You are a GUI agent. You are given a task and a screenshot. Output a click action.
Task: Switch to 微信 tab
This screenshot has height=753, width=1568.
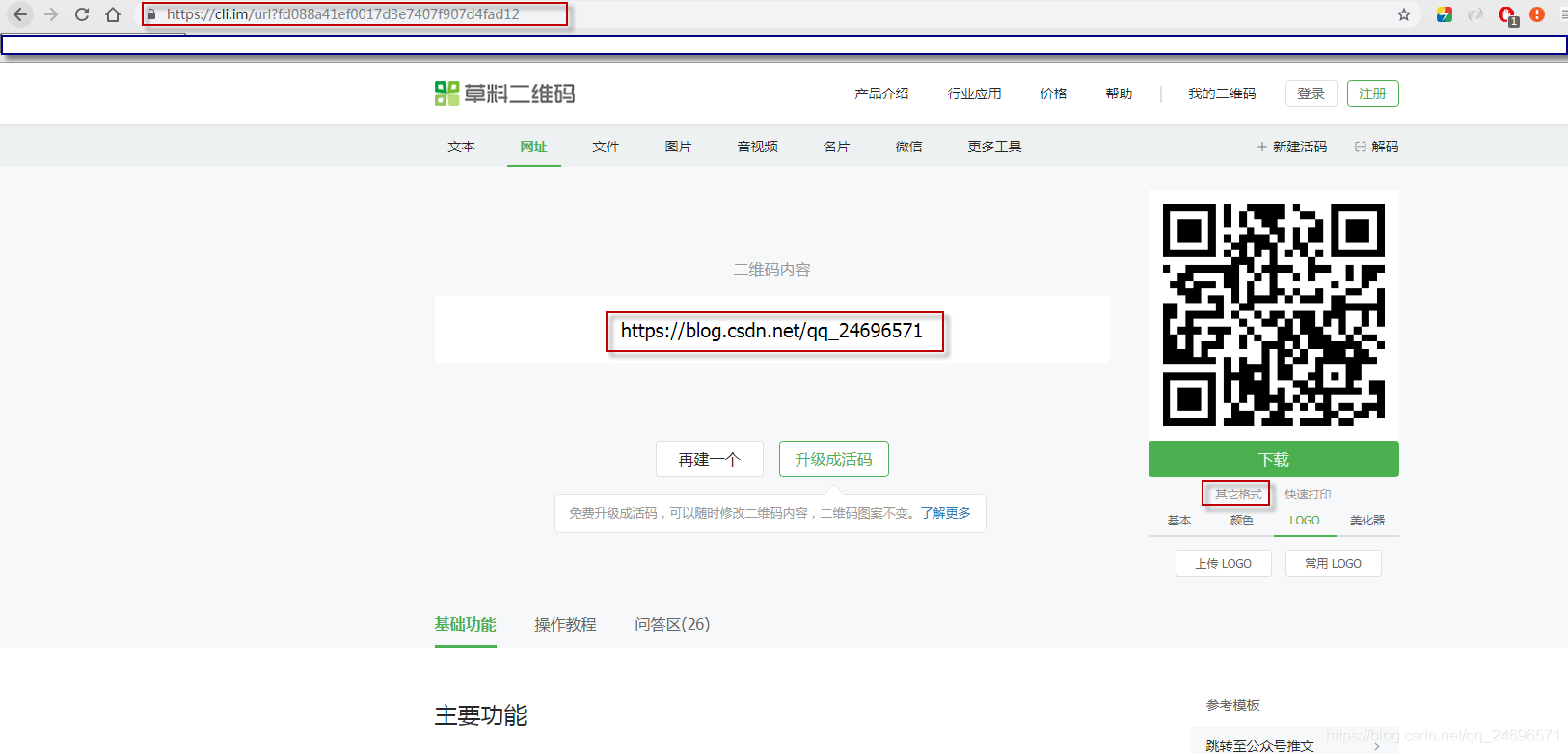[x=908, y=147]
